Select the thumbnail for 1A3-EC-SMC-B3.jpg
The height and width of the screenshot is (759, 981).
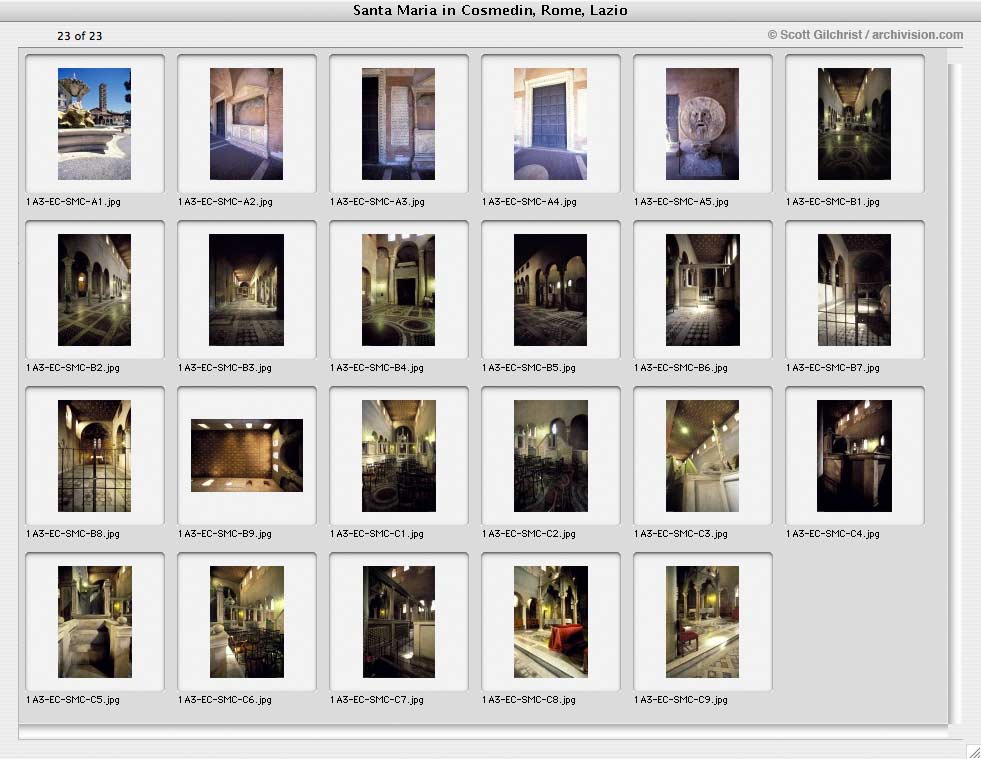(247, 290)
